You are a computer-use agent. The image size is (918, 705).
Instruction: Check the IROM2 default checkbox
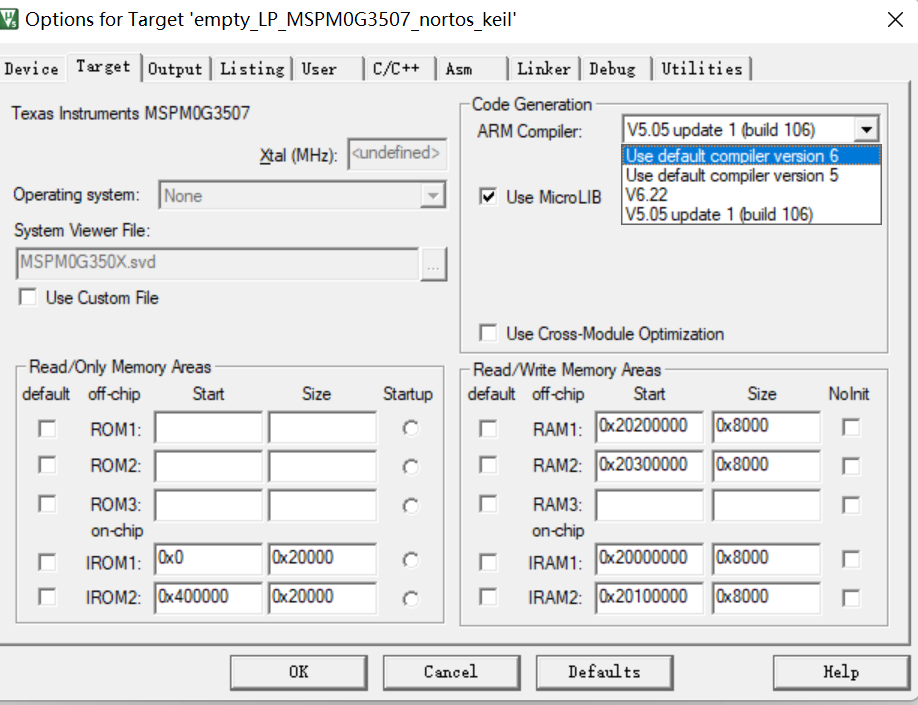tap(47, 597)
